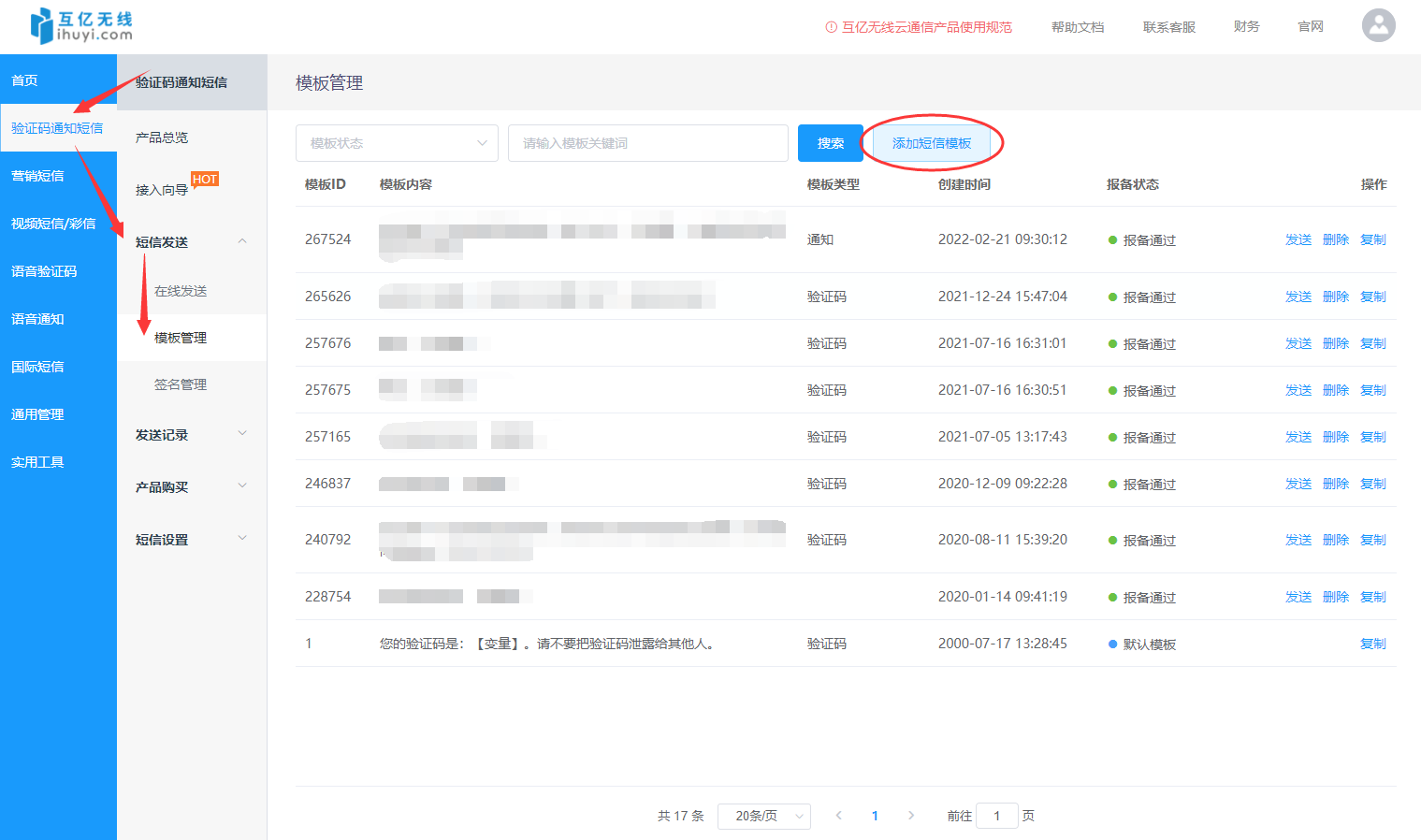The image size is (1421, 840).
Task: Open the 模板状态 dropdown
Action: pos(396,143)
